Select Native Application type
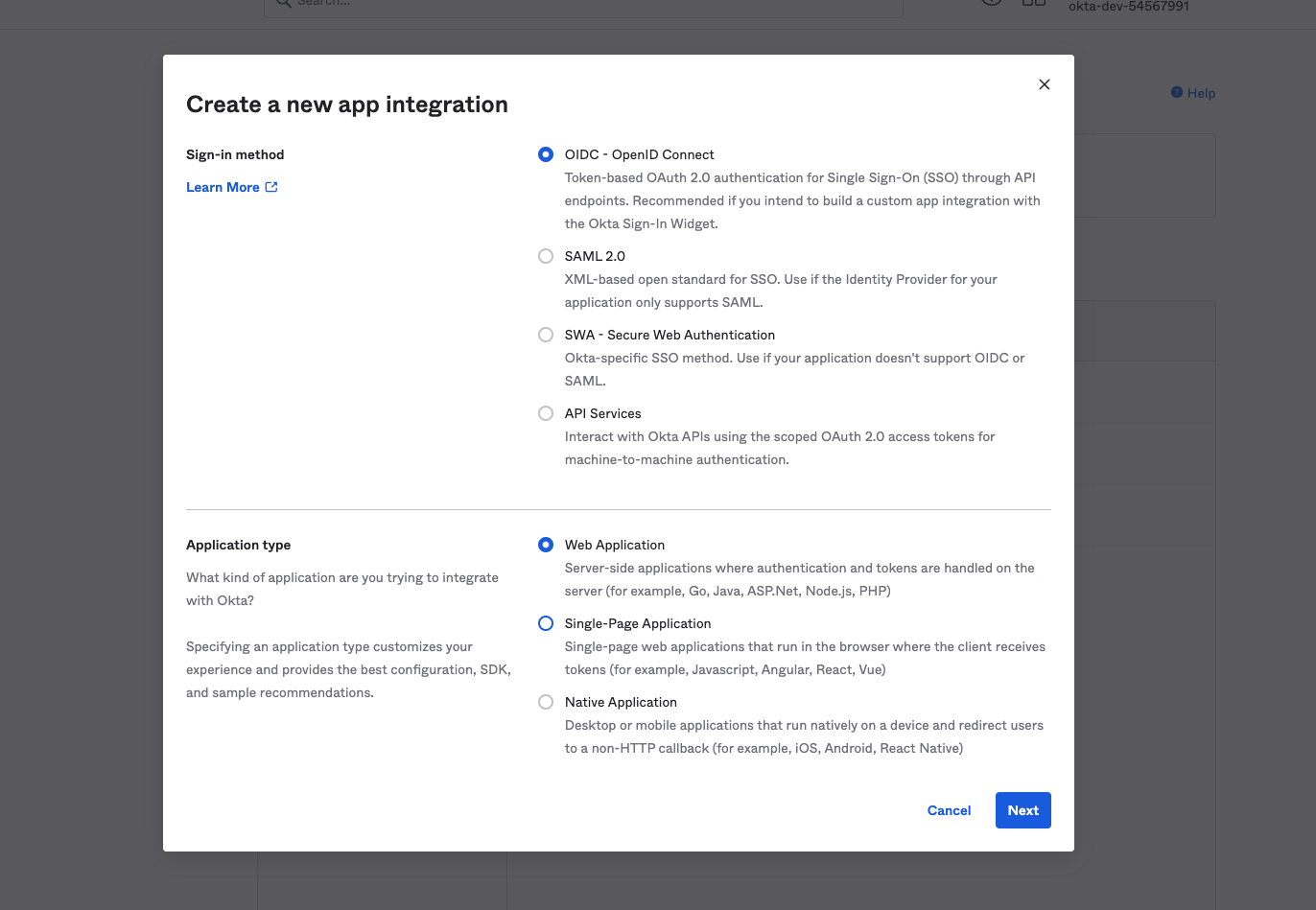1316x910 pixels. pyautogui.click(x=546, y=702)
